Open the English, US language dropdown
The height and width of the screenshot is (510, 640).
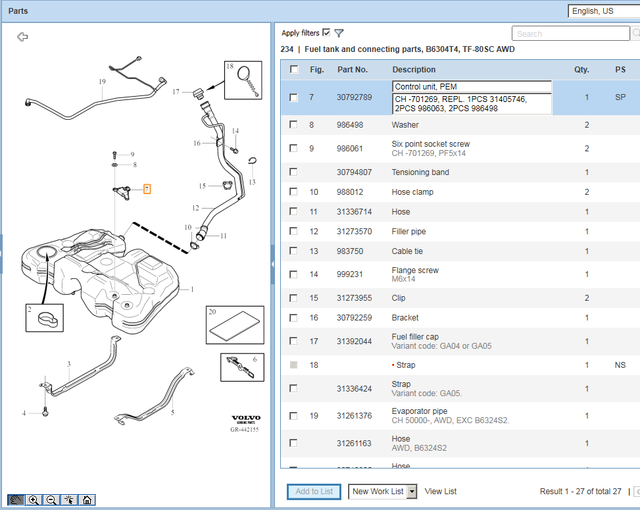[x=602, y=11]
